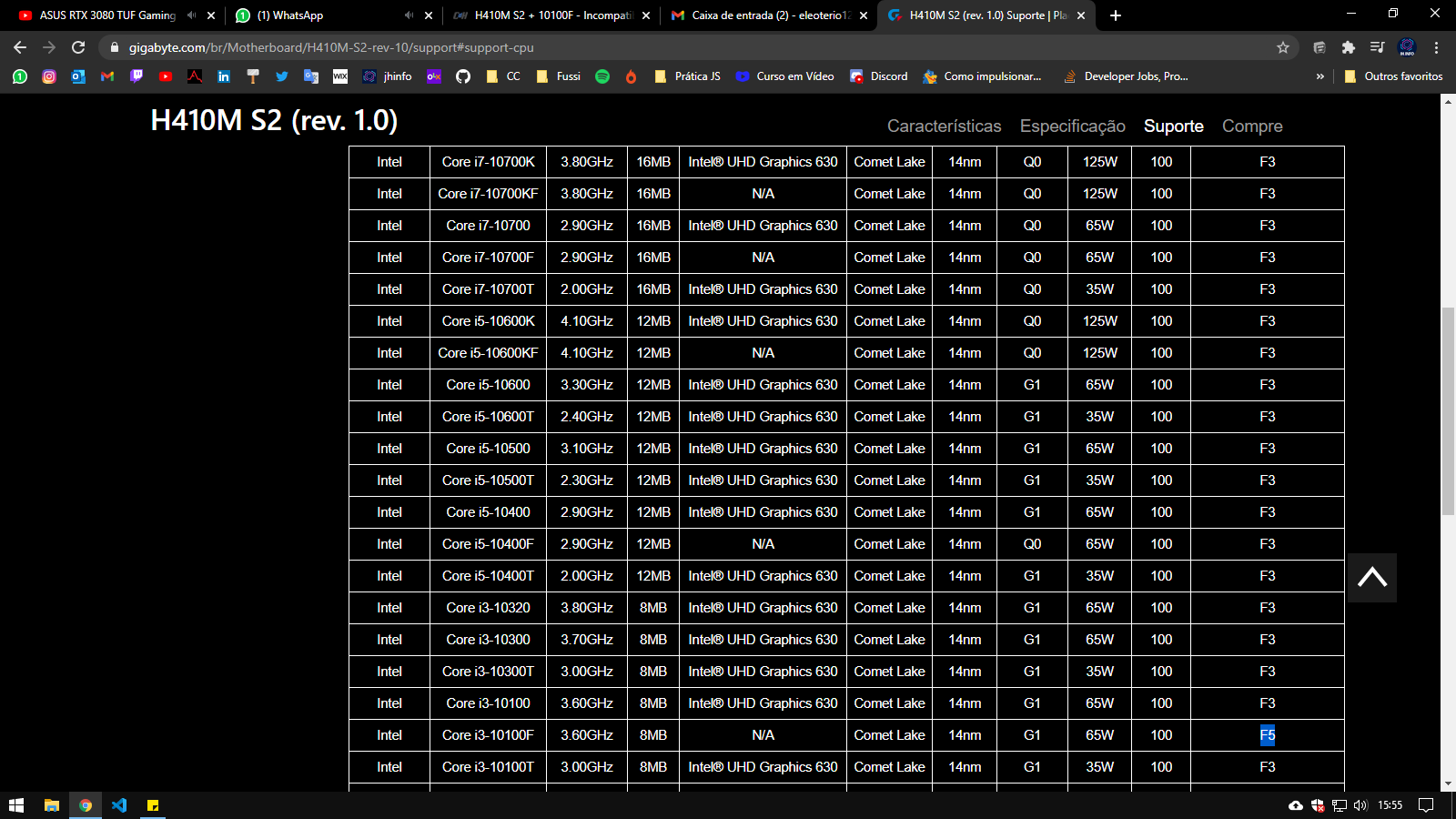1456x819 pixels.
Task: Open the volume control in system tray
Action: 1360,805
